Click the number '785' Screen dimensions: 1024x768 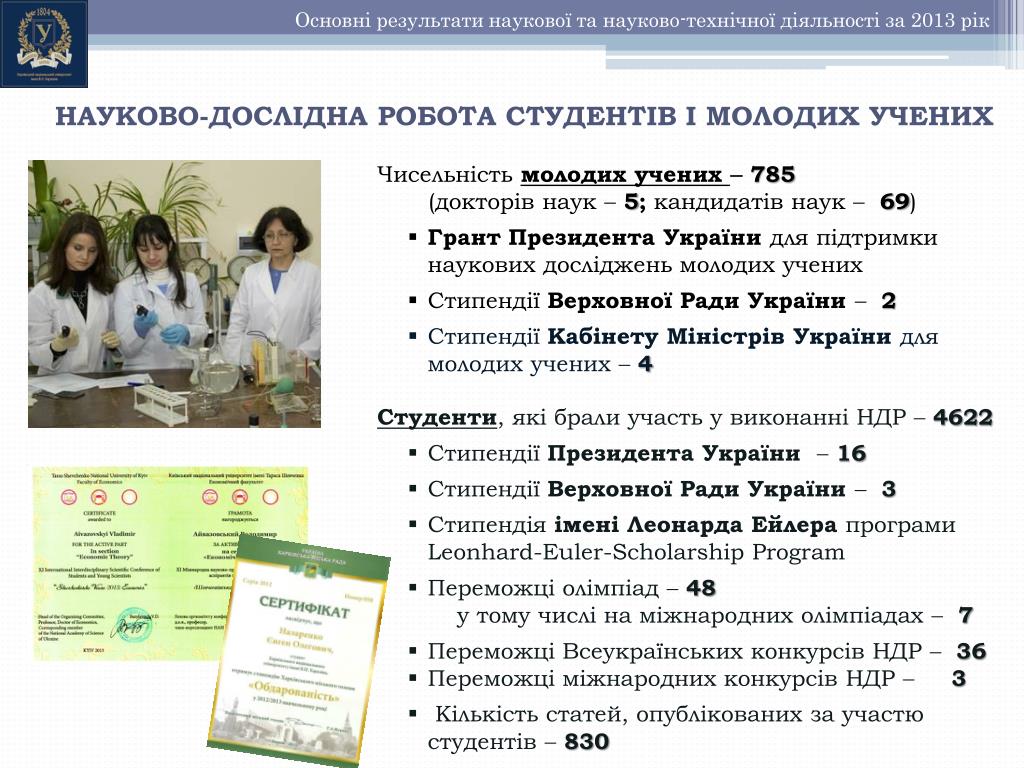pyautogui.click(x=773, y=174)
